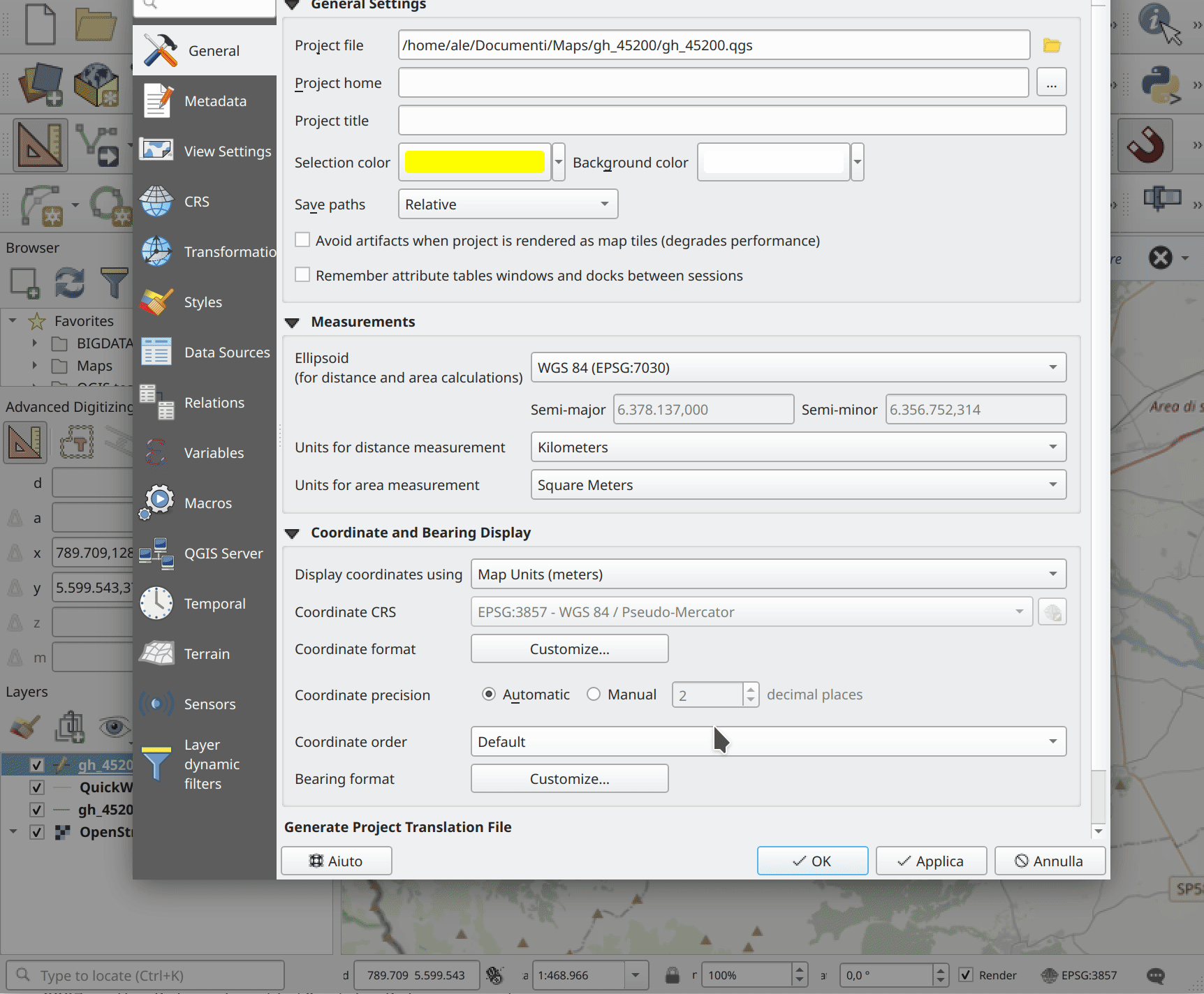Viewport: 1204px width, 994px height.
Task: Click the yellow Selection color swatch
Action: [474, 162]
